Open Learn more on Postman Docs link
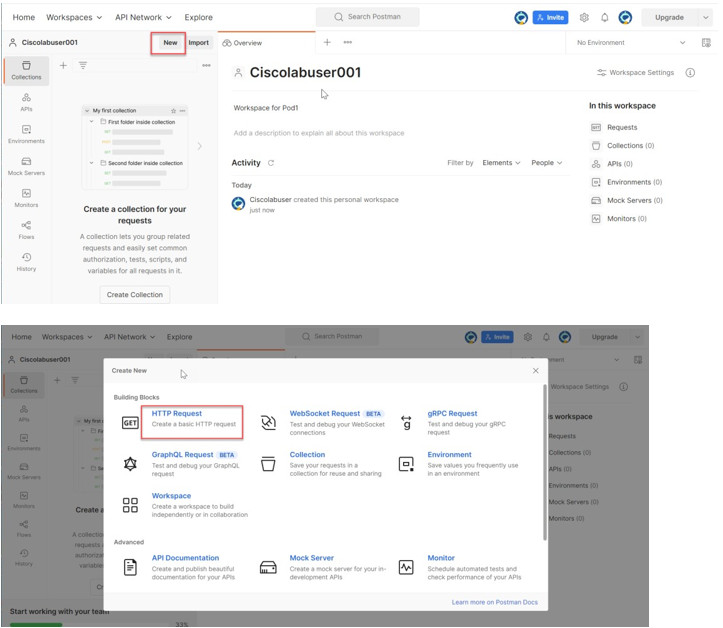 coord(494,602)
